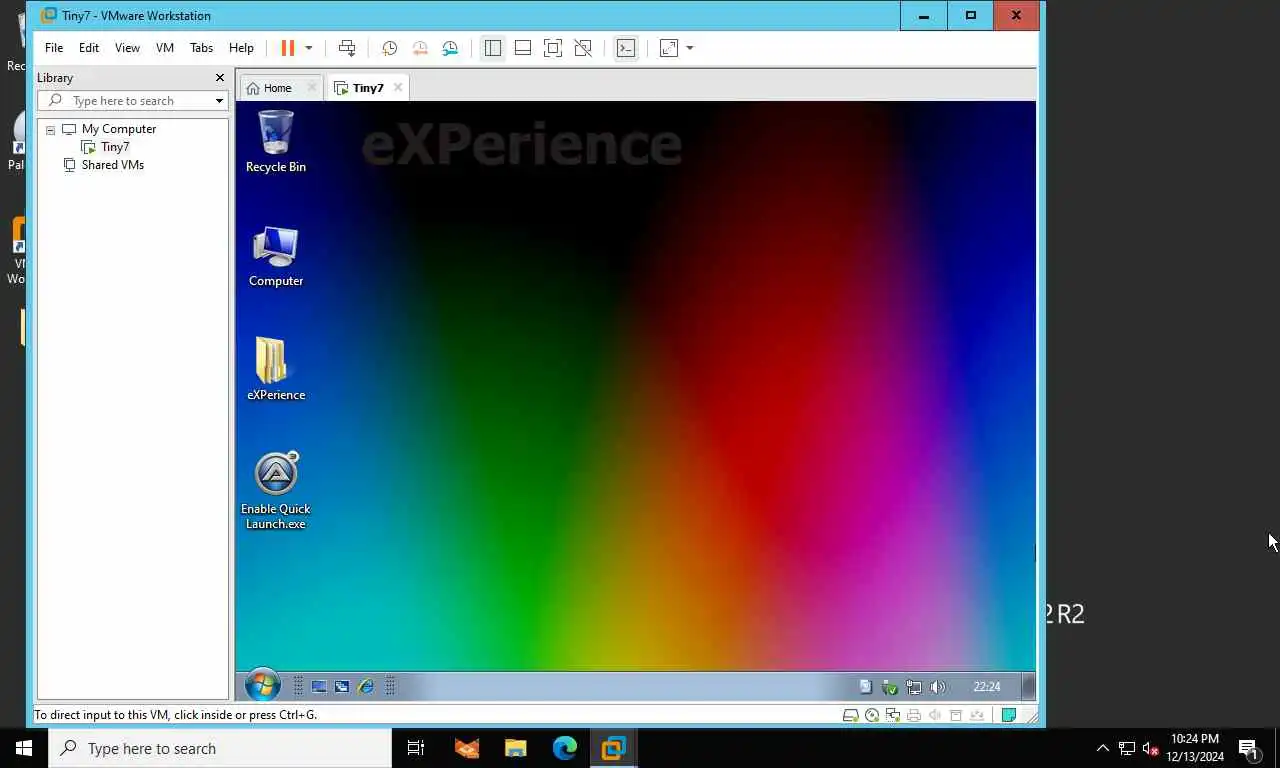Screen dimensions: 1280x768
Task: Open the Library search filter dropdown
Action: click(219, 101)
